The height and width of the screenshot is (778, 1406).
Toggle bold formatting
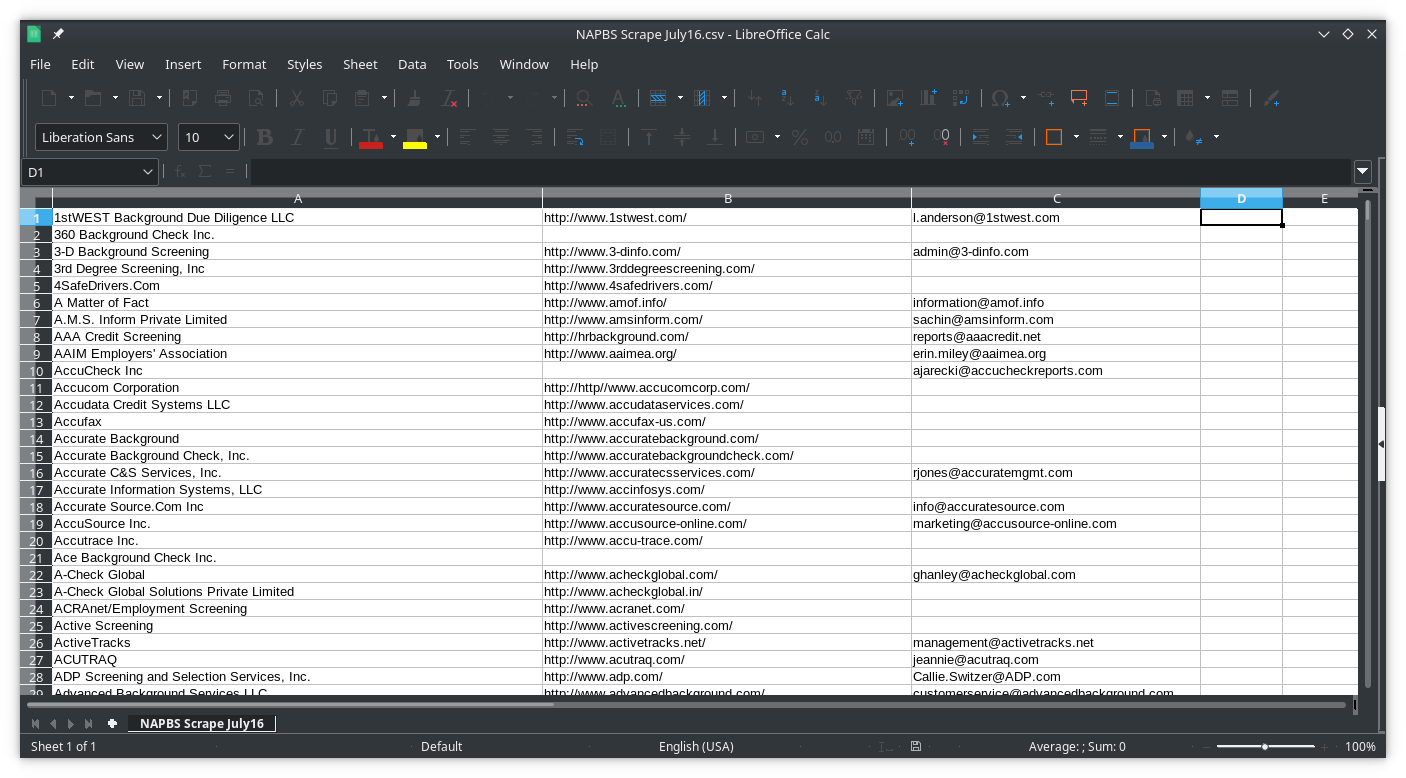point(265,137)
